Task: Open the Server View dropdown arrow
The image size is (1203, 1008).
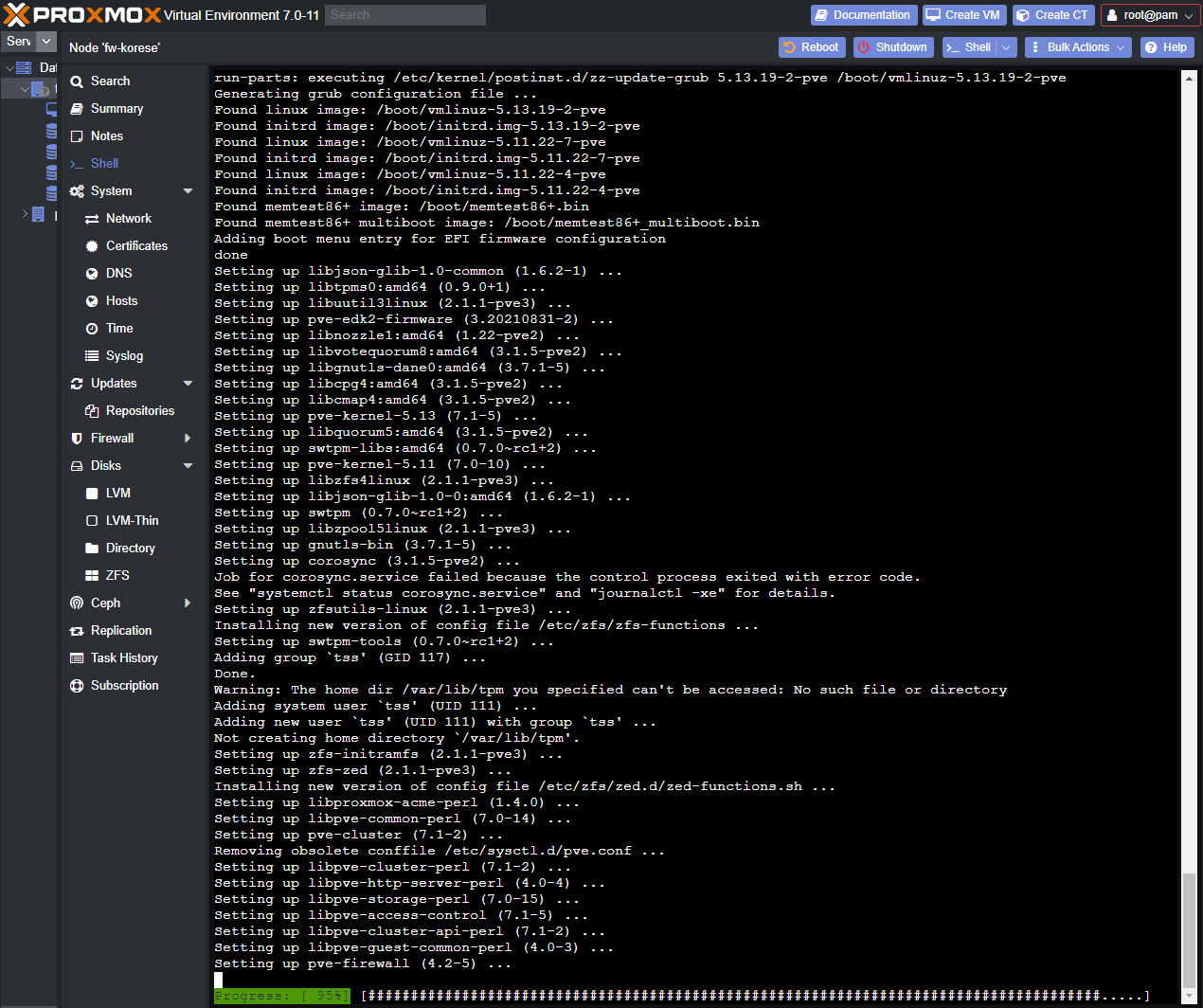Action: (x=46, y=42)
